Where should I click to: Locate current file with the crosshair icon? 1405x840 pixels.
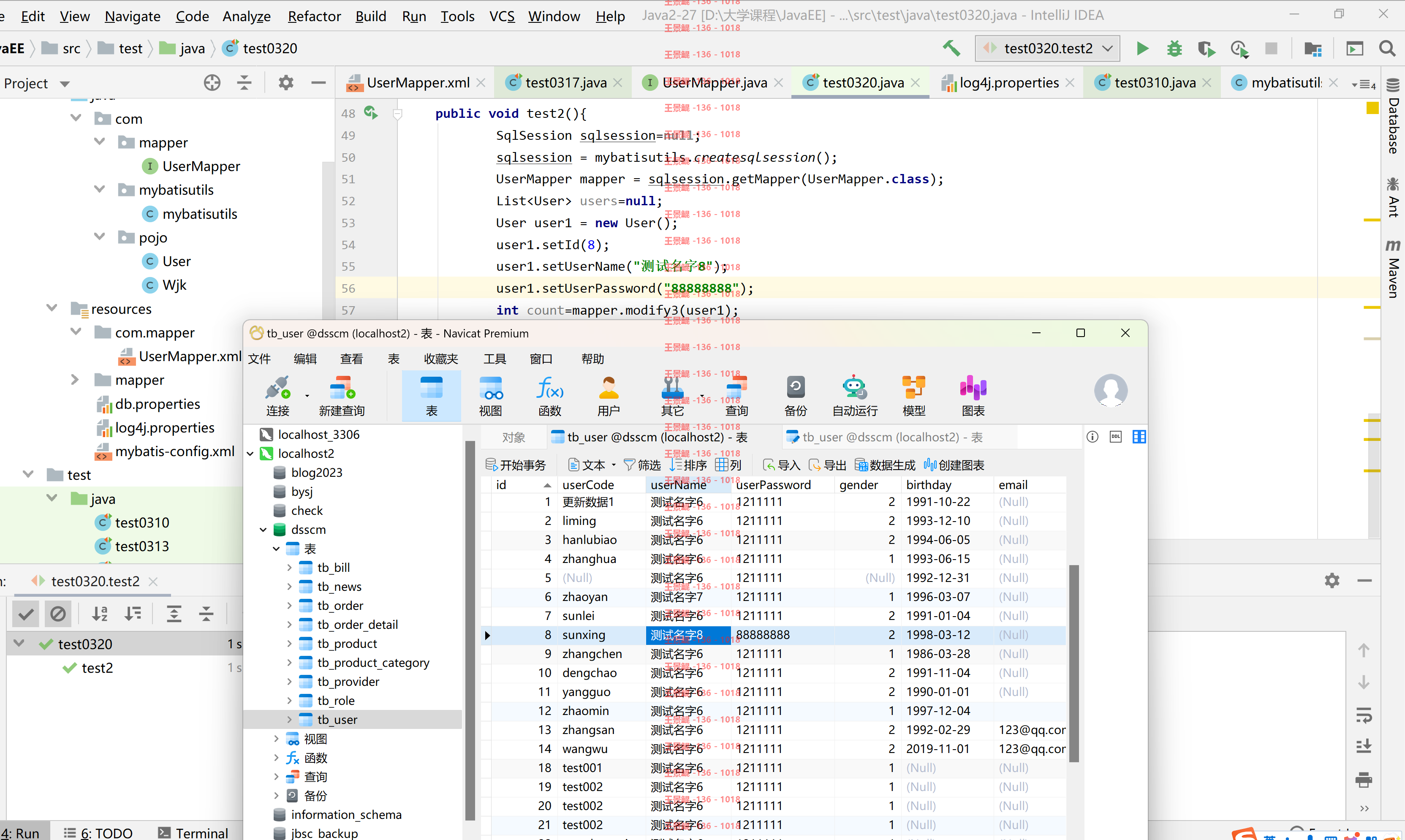[212, 83]
